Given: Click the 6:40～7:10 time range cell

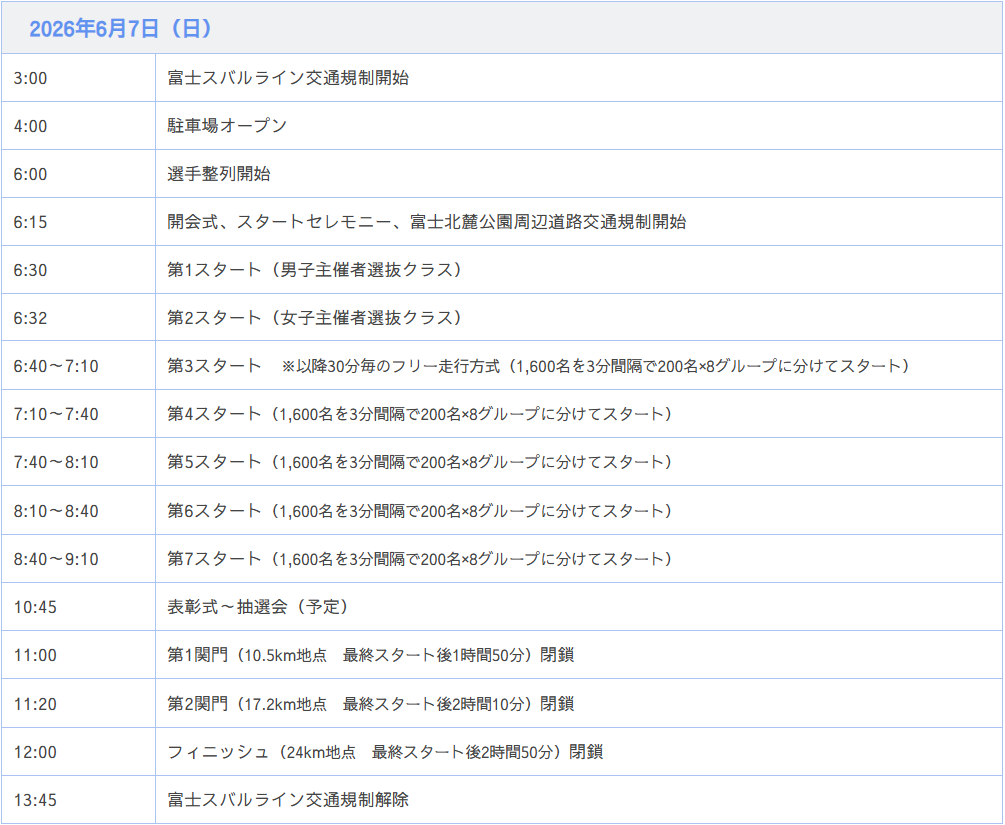Looking at the screenshot, I should (x=56, y=366).
